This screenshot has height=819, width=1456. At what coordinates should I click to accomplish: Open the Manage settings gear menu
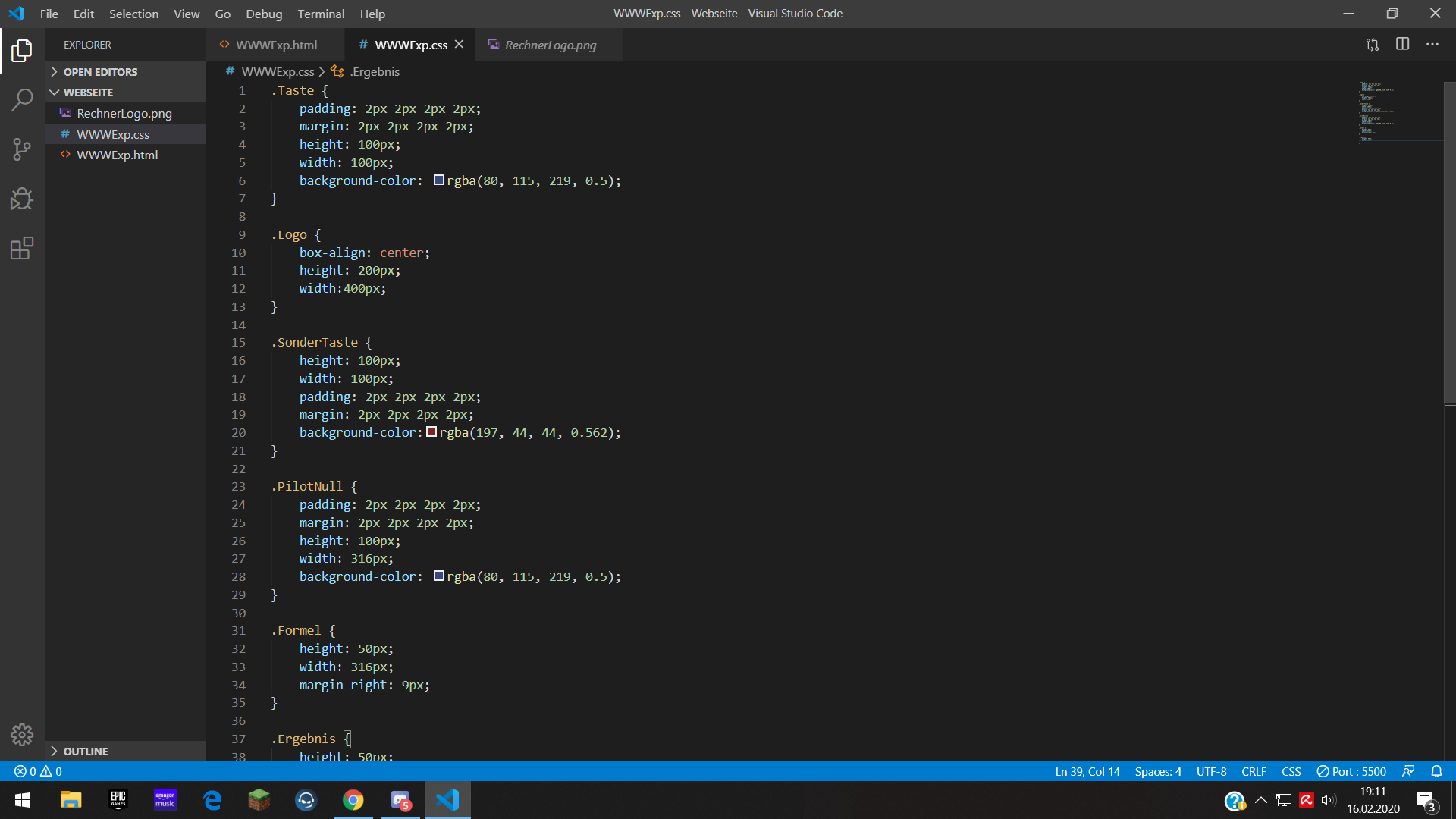22,735
